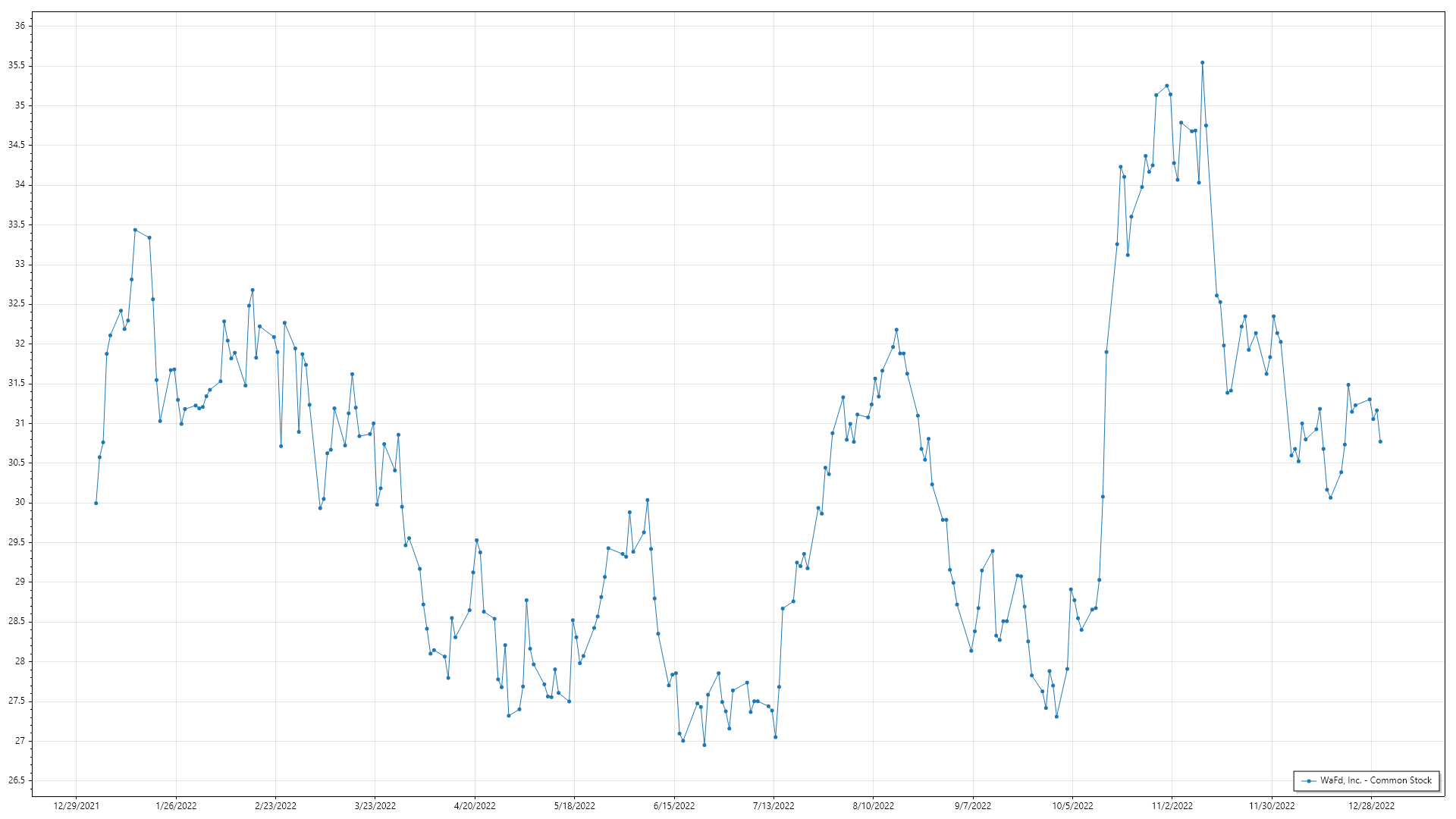
Task: Click the 36 y-axis value label
Action: (x=20, y=26)
